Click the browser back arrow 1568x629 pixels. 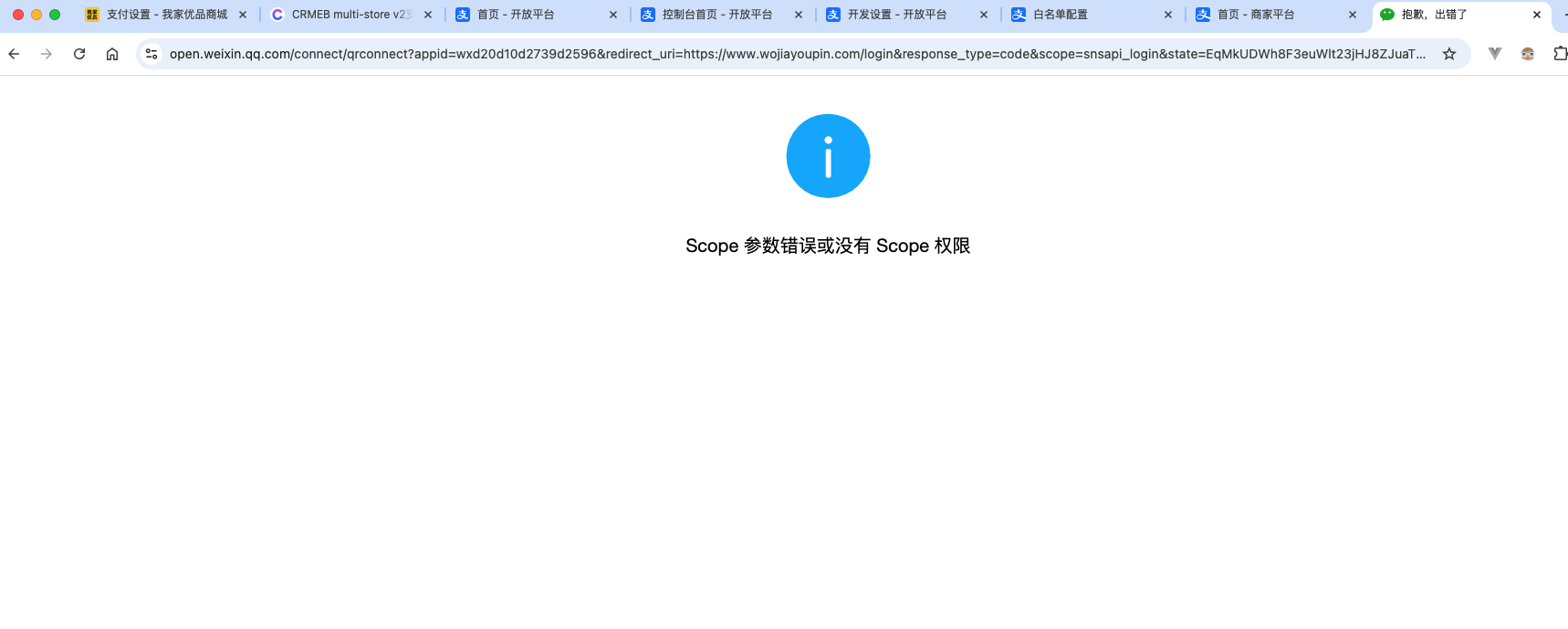[14, 54]
